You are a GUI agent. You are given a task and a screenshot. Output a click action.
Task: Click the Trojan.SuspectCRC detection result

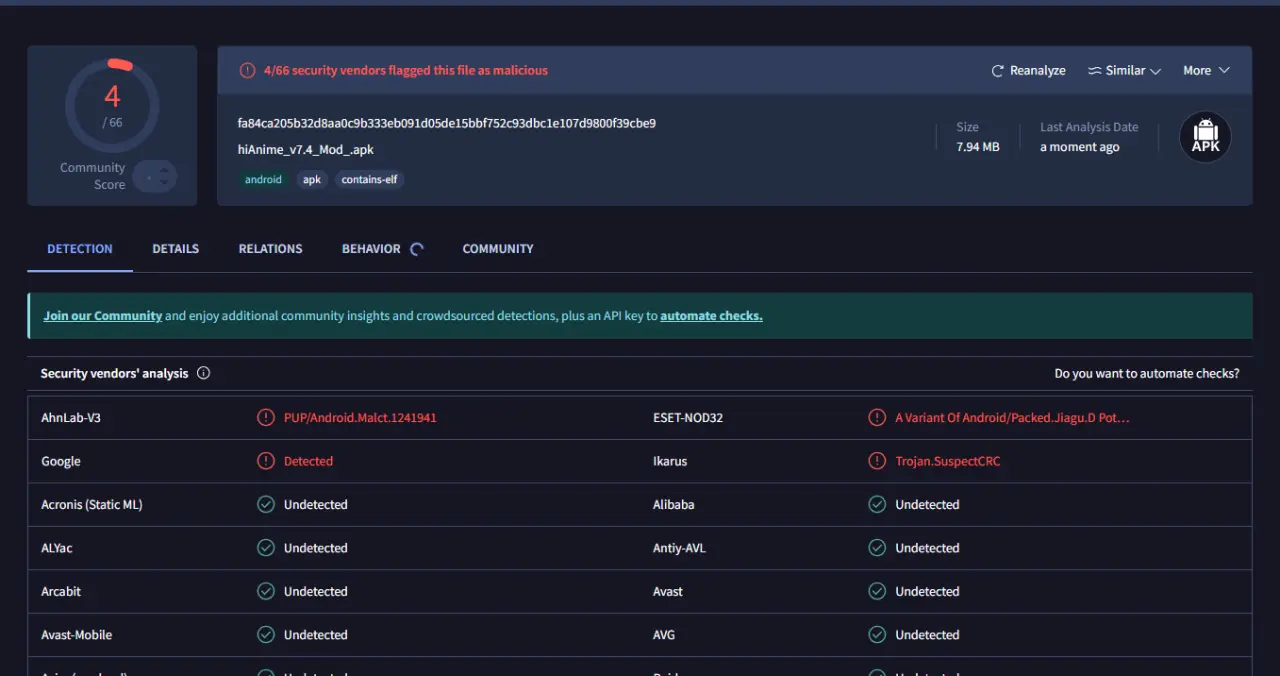(948, 461)
